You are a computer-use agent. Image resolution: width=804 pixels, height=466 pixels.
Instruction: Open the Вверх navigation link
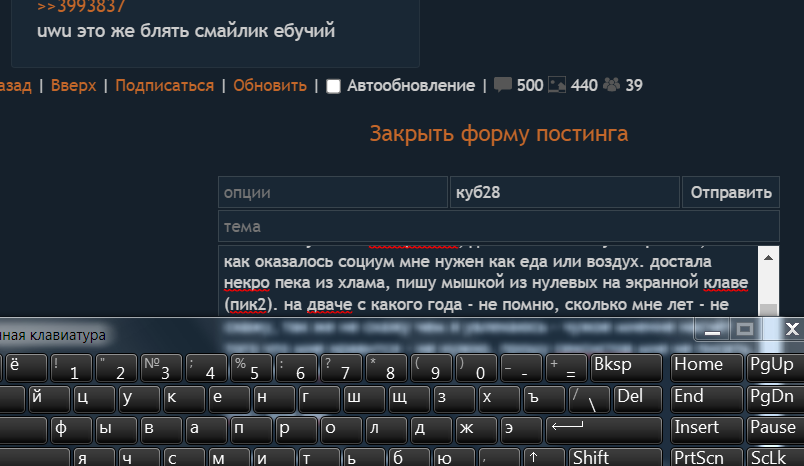73,85
